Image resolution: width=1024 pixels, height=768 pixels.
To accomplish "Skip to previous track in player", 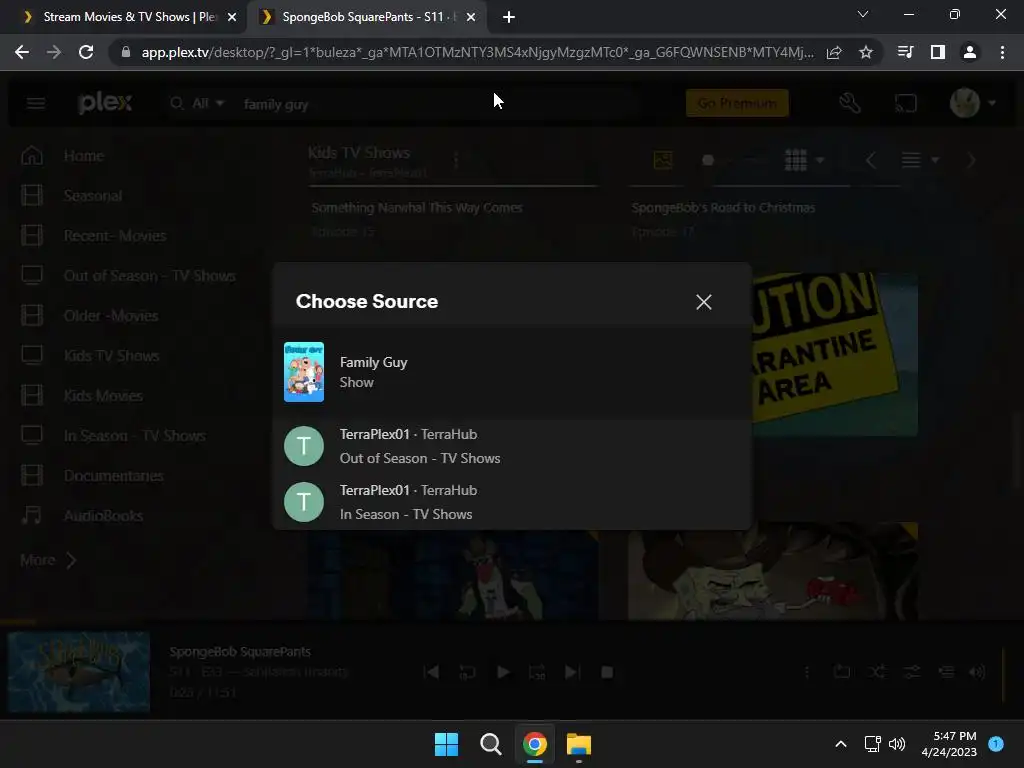I will (x=431, y=672).
